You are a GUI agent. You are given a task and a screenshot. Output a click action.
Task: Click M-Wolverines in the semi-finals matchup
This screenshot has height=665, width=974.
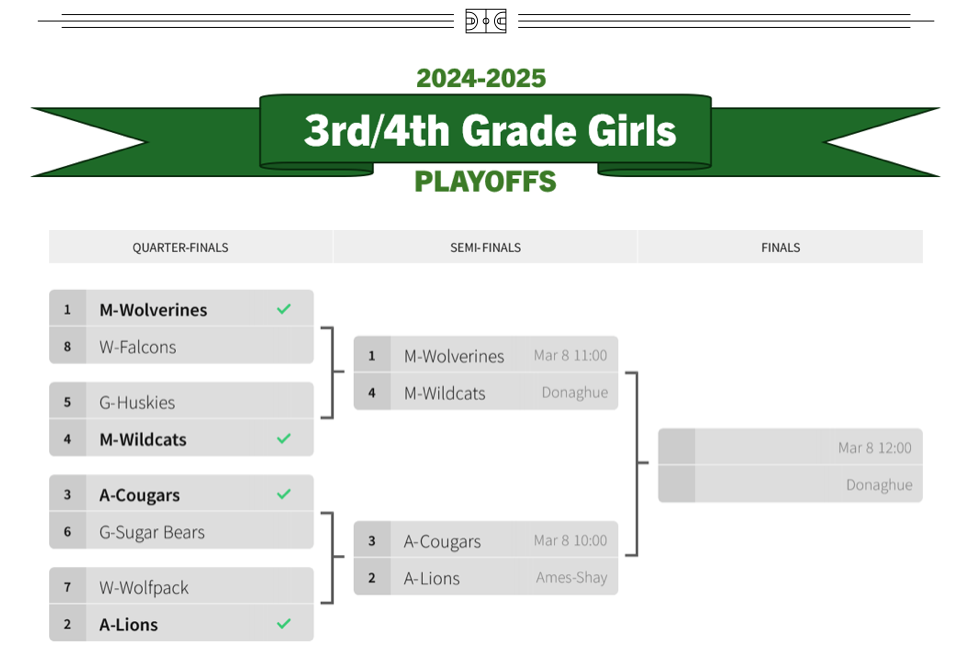454,356
